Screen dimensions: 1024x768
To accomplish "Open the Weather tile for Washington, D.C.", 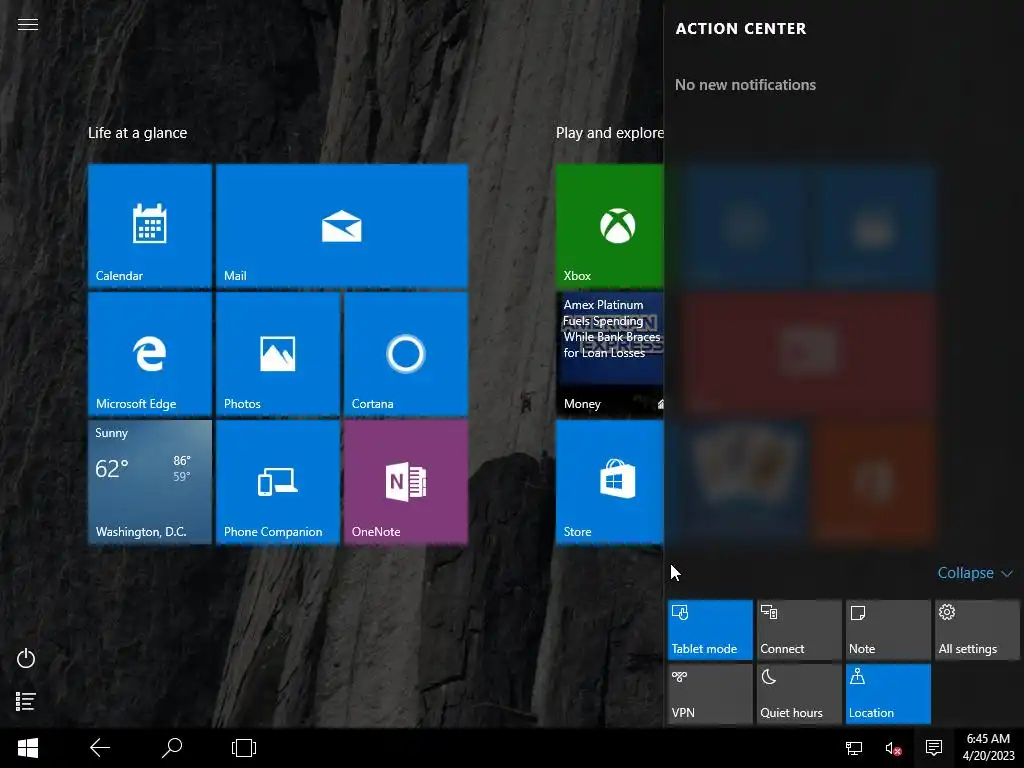I will coord(150,481).
